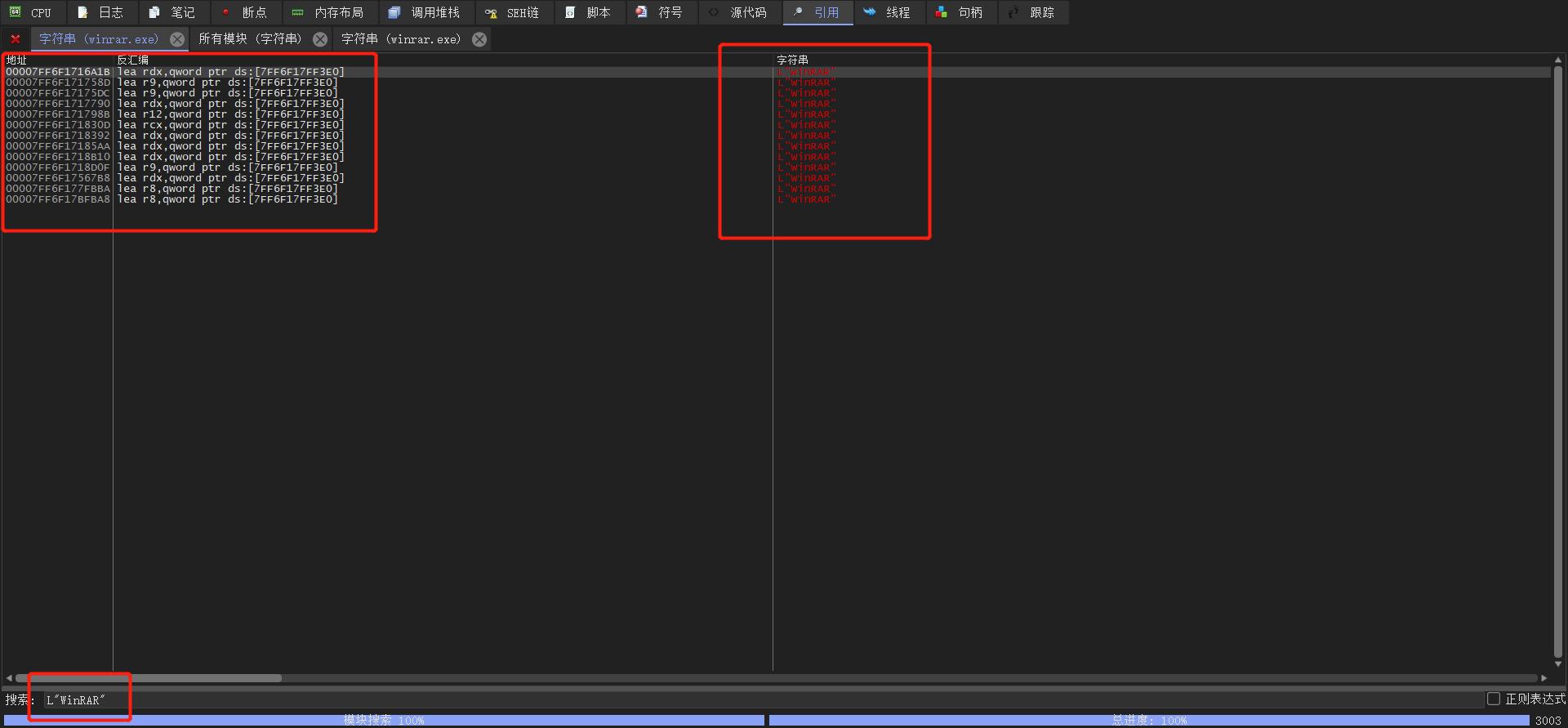This screenshot has width=1568, height=728.
Task: Click the red X close-all icon
Action: [15, 39]
